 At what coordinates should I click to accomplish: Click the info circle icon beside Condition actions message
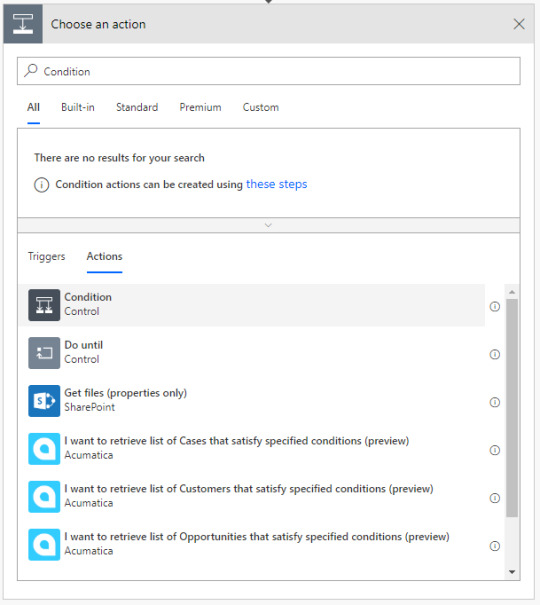[42, 185]
